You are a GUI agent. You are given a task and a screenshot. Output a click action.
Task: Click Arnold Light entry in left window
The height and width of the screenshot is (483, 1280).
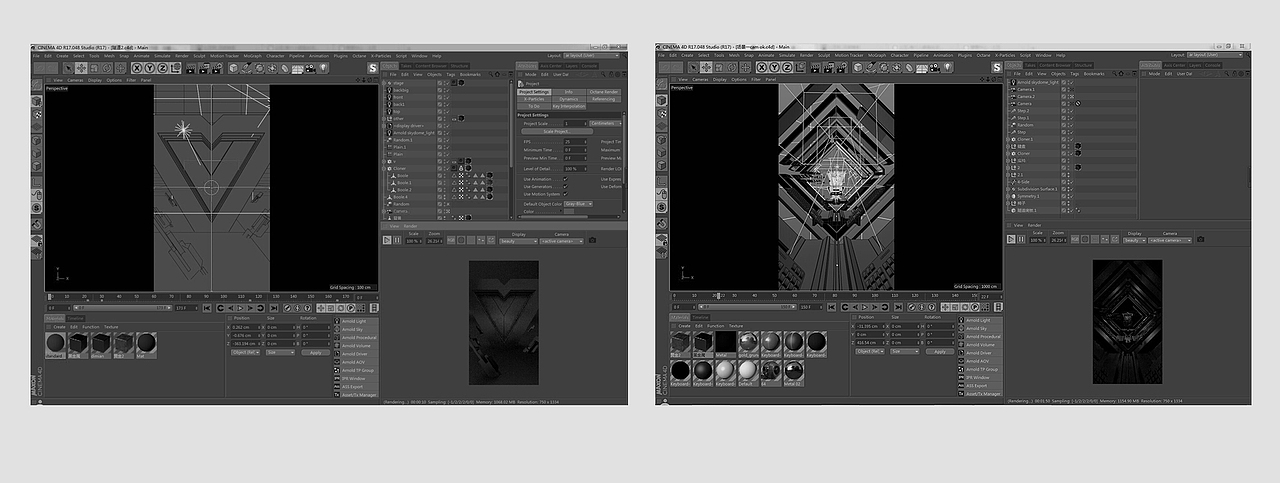tap(355, 321)
